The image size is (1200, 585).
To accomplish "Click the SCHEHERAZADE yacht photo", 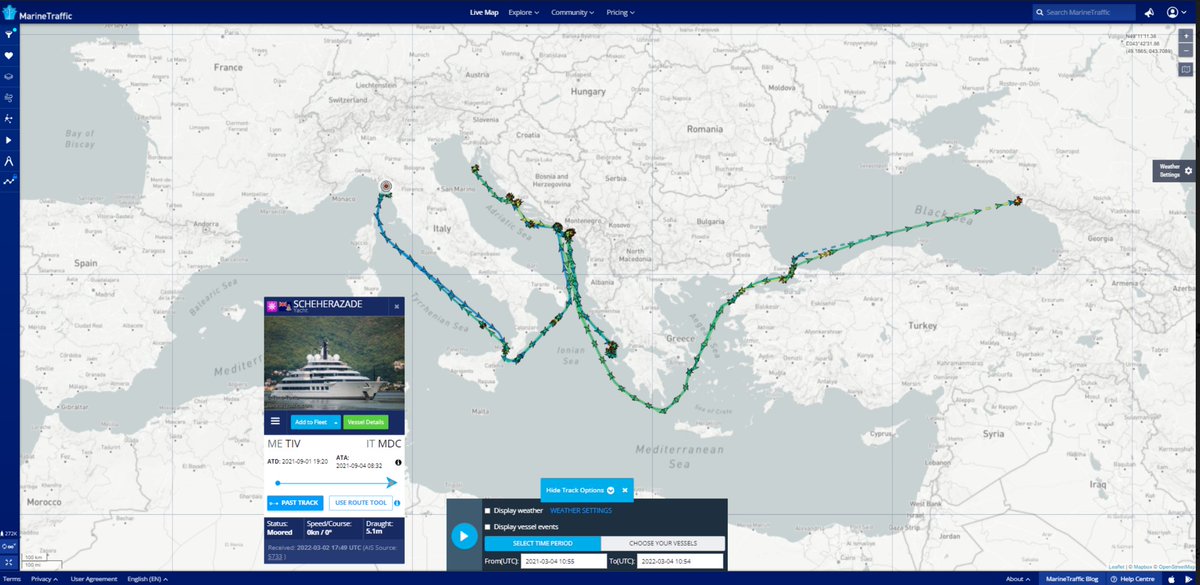I will 334,364.
